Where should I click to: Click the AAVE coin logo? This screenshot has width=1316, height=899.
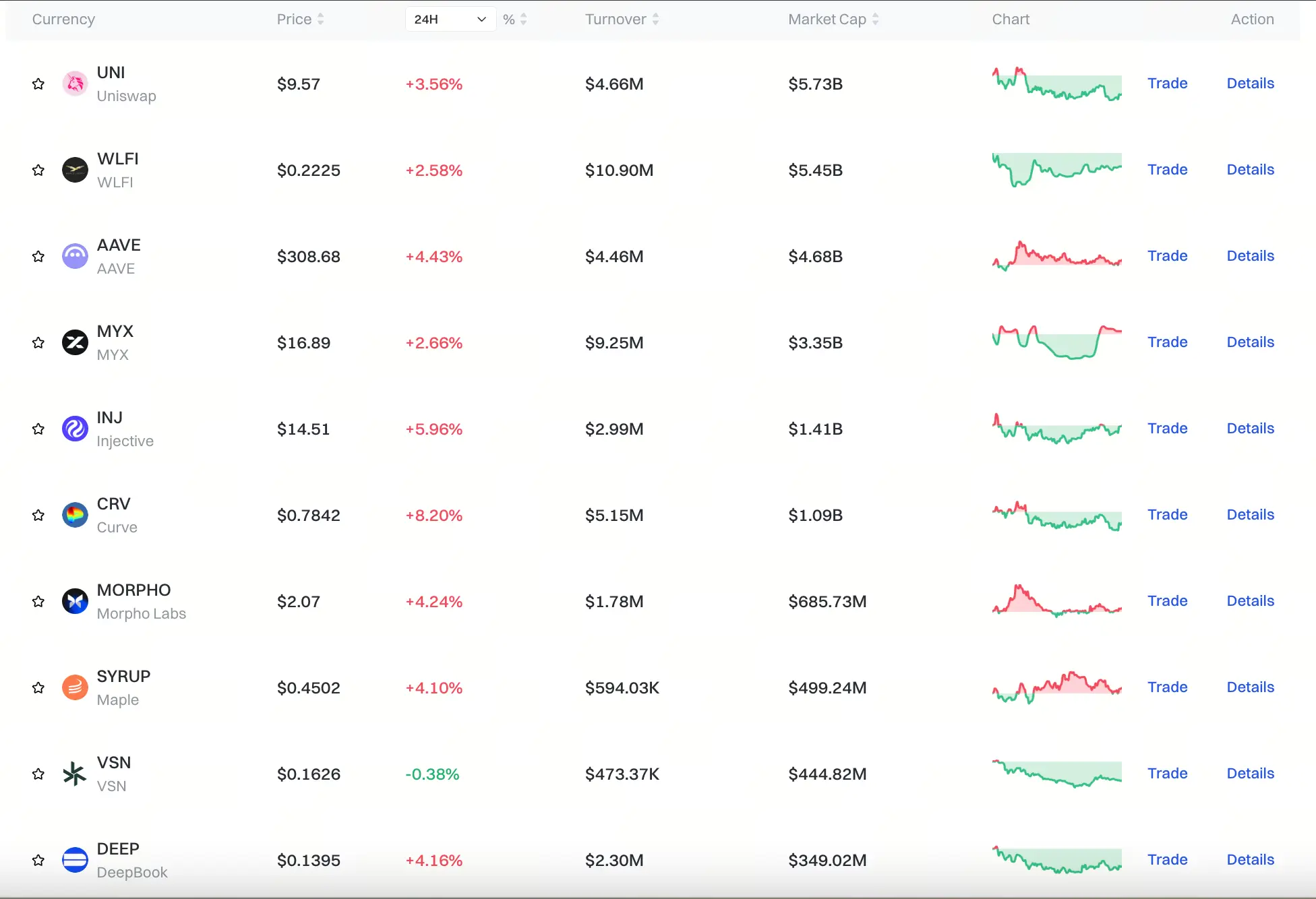click(75, 256)
